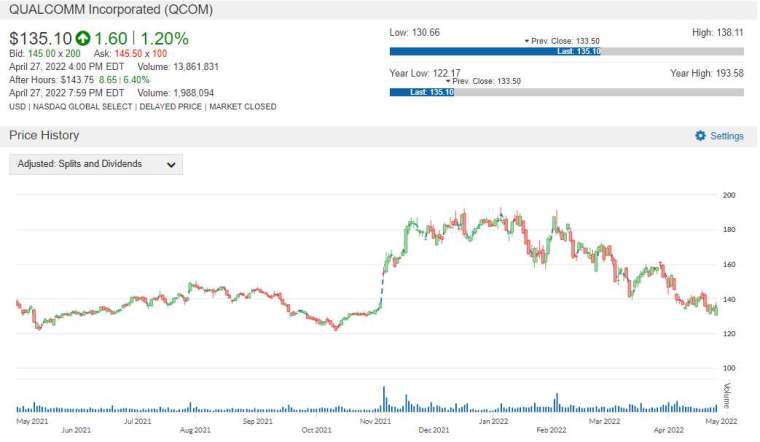The width and height of the screenshot is (760, 442).
Task: Click the Price History section header
Action: (x=44, y=135)
